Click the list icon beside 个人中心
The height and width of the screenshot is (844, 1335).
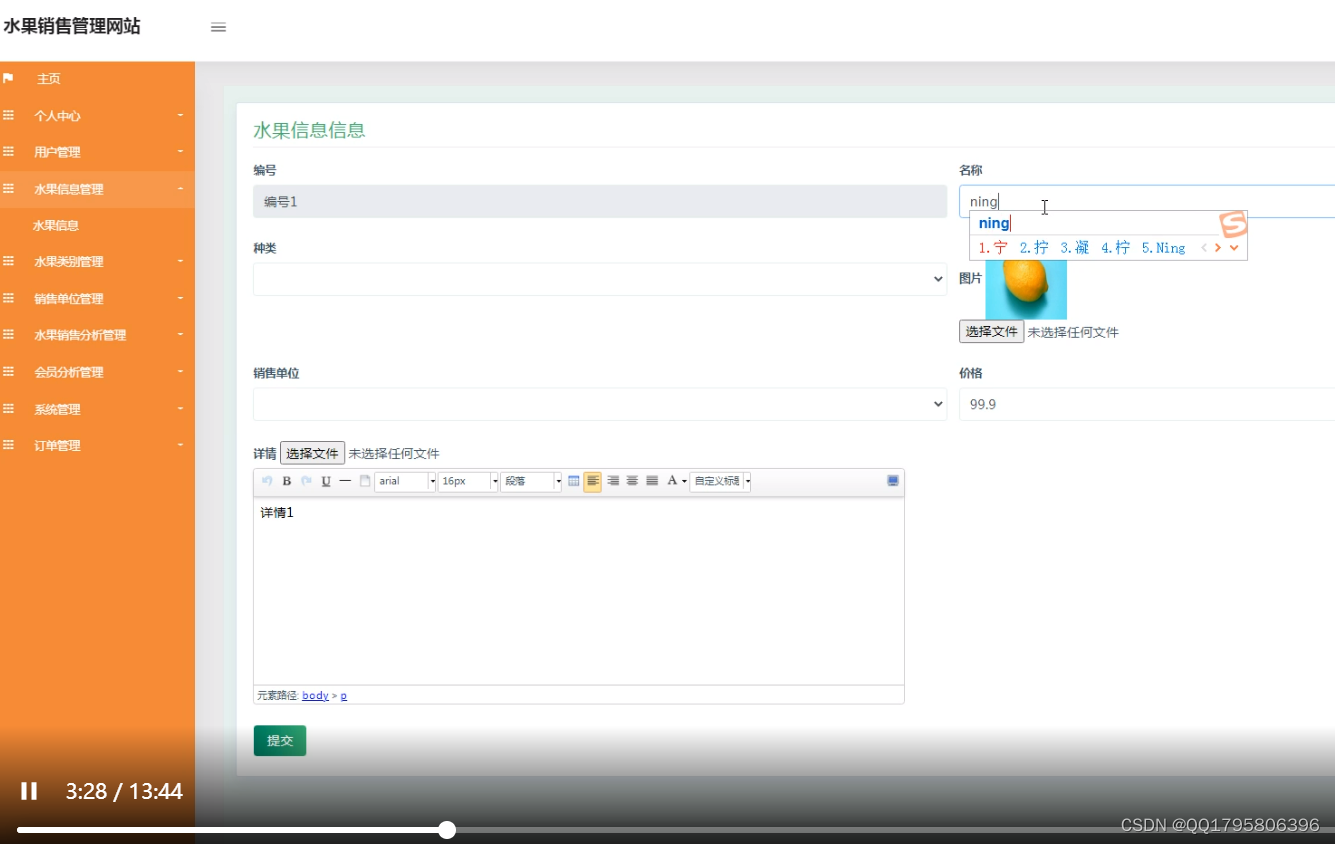coord(8,115)
